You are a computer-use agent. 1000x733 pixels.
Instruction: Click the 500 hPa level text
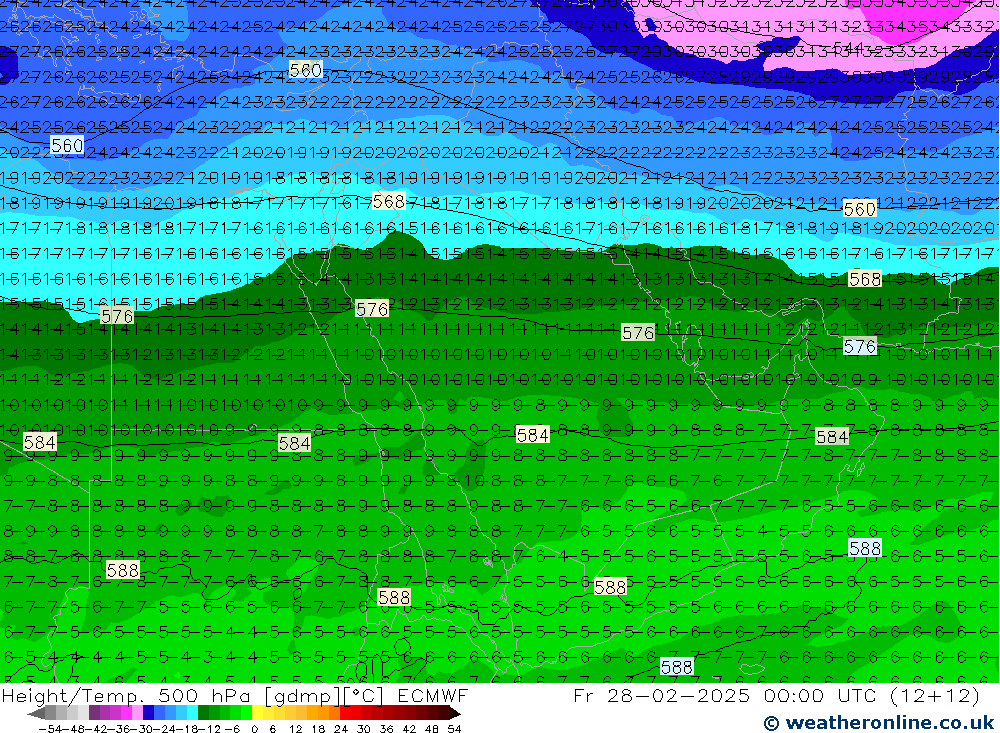tap(203, 696)
